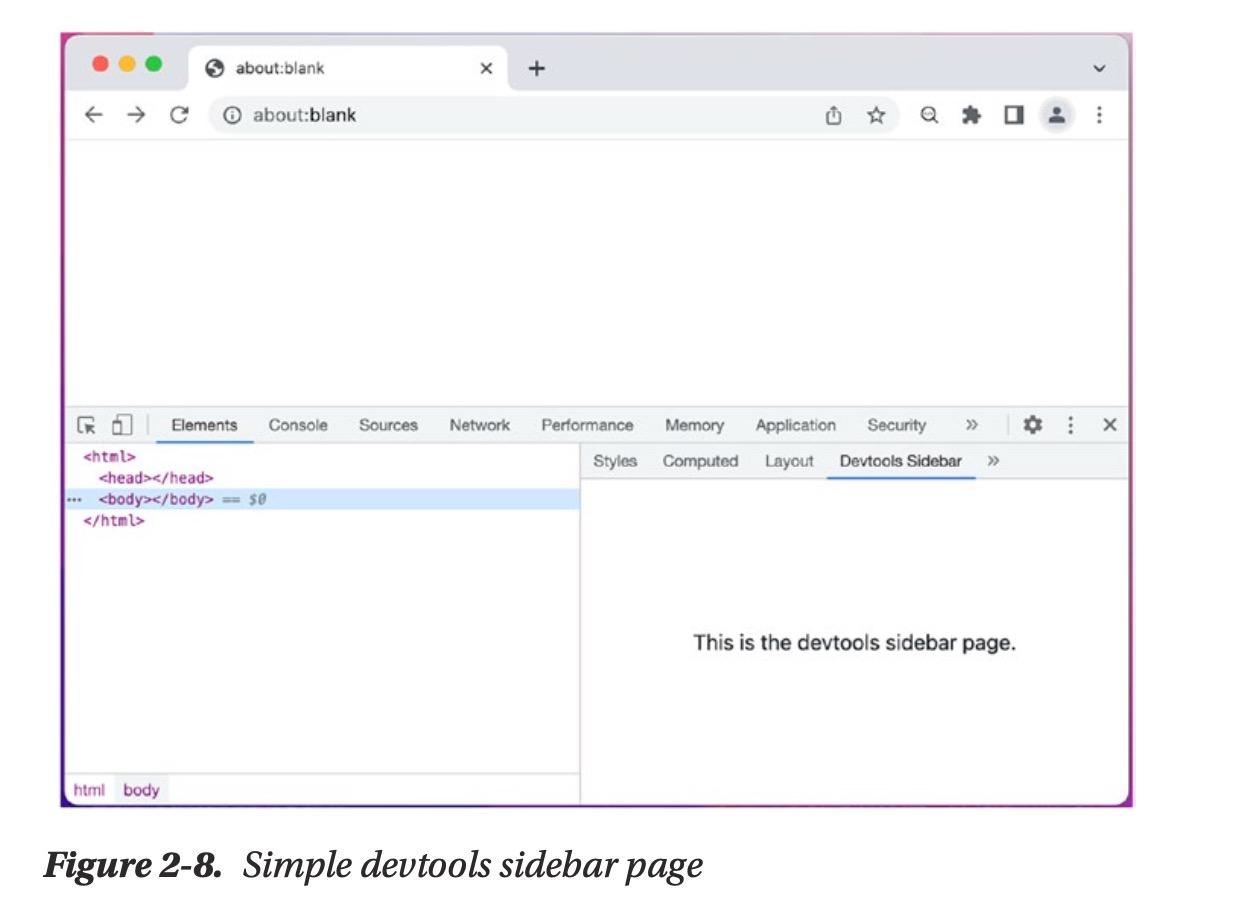Screen dimensions: 1238x922
Task: Toggle the browser side panel icon
Action: [x=1013, y=115]
